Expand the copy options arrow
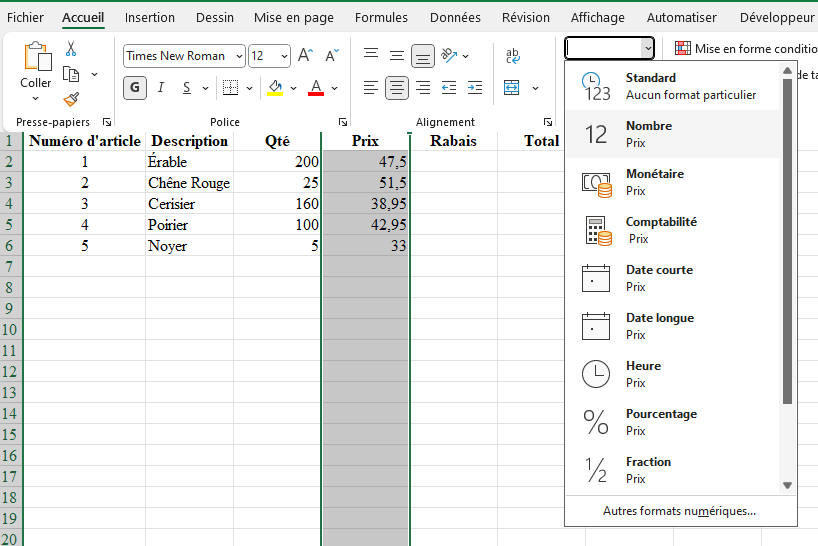 (x=94, y=74)
